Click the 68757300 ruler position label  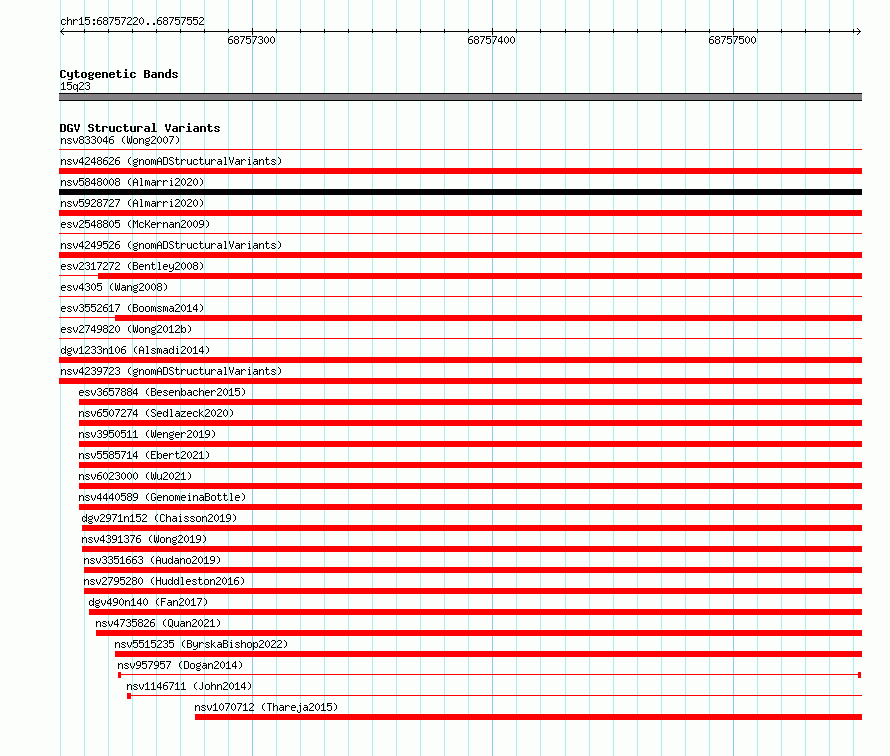(x=251, y=40)
